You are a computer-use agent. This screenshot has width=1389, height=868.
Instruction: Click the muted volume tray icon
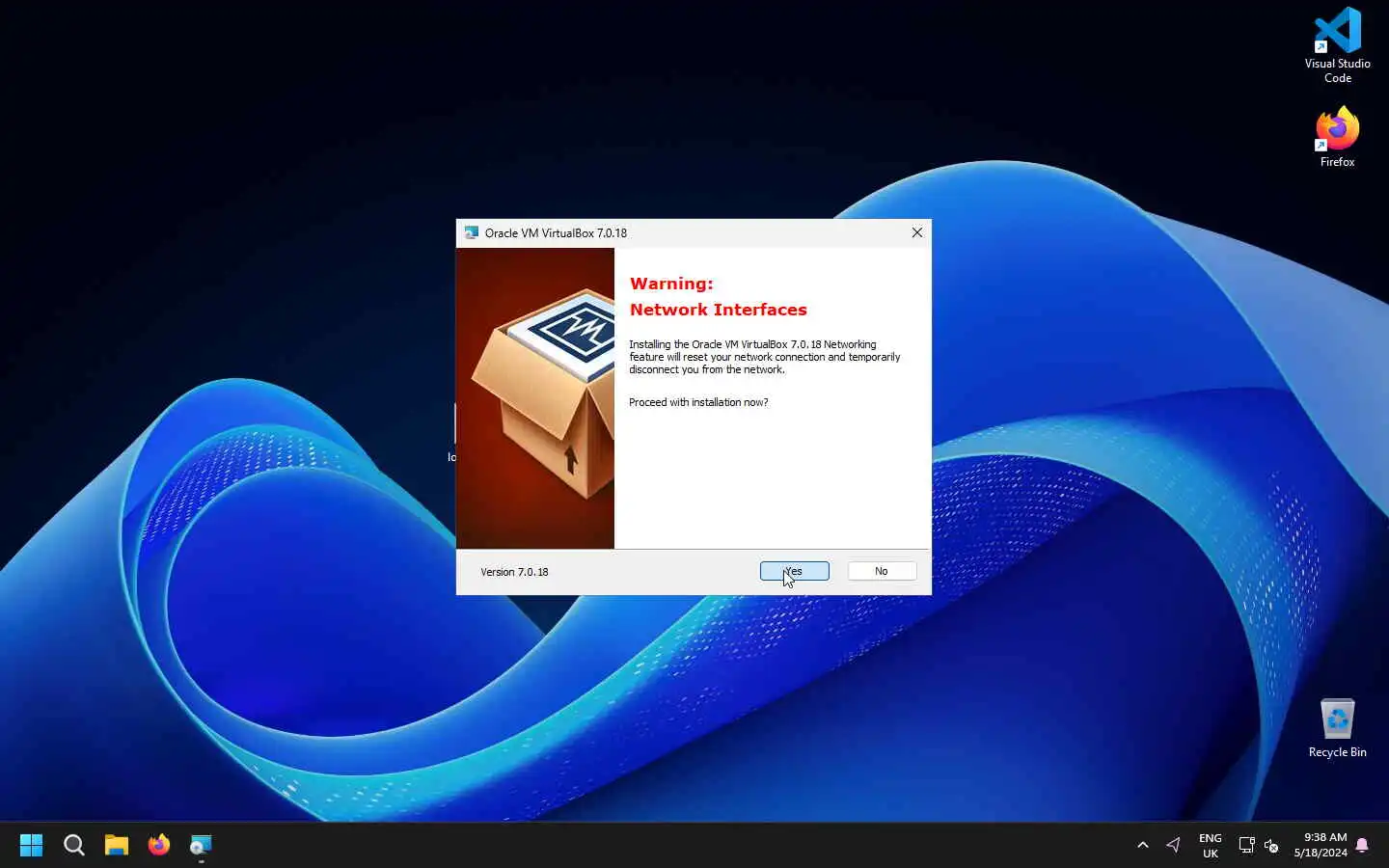coord(1271,845)
